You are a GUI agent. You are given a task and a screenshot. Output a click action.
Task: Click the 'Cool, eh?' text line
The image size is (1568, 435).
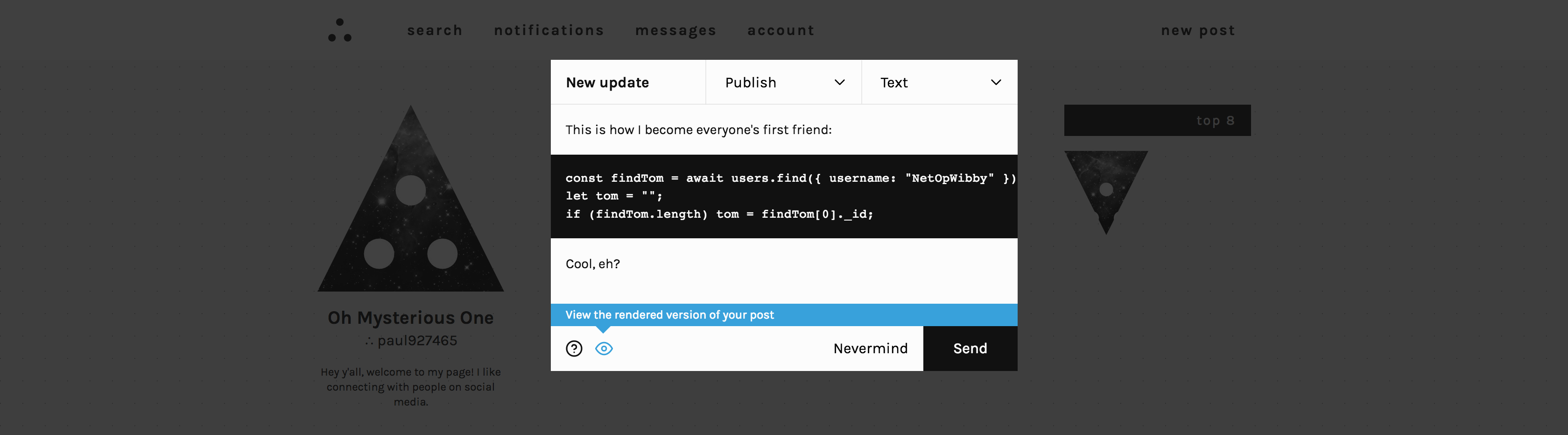[x=592, y=264]
